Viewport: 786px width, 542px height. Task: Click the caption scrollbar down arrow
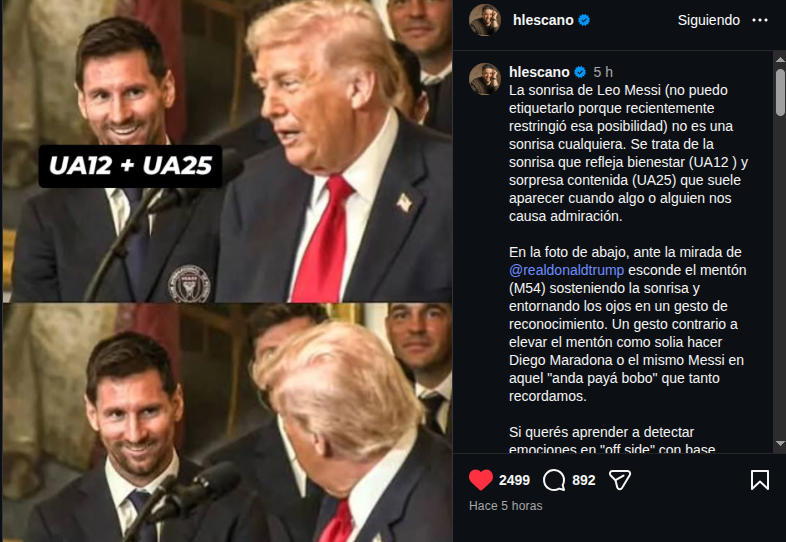(x=780, y=444)
